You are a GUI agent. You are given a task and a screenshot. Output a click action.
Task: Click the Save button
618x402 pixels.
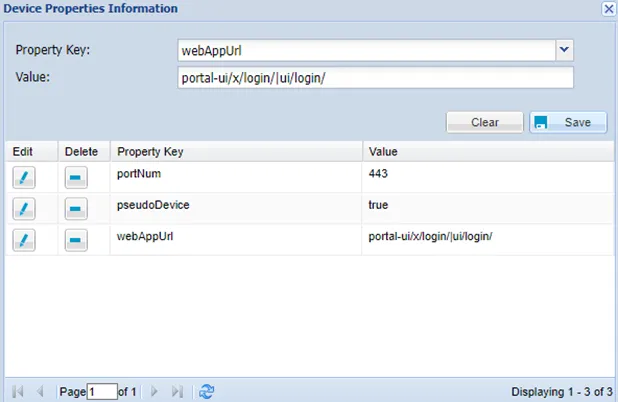(568, 122)
